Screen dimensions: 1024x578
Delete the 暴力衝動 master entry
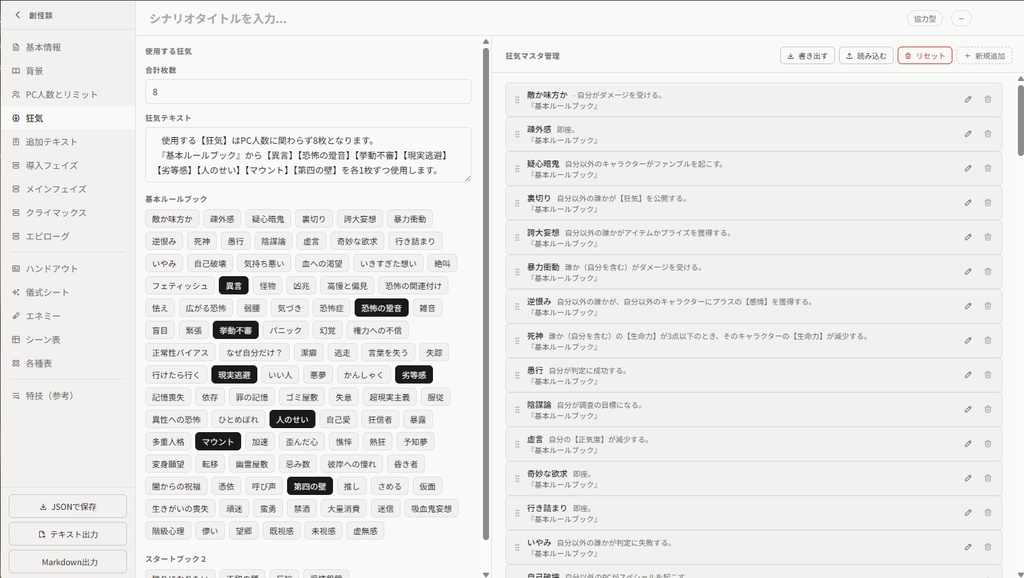(987, 272)
